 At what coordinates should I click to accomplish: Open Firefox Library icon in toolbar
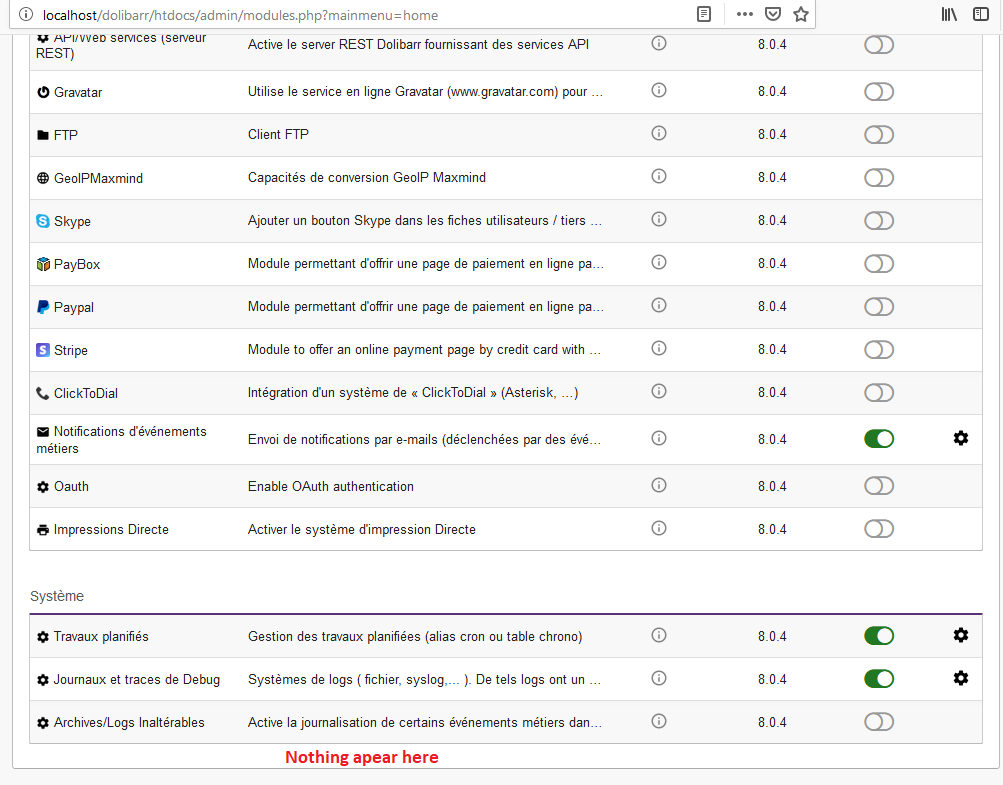[x=949, y=15]
